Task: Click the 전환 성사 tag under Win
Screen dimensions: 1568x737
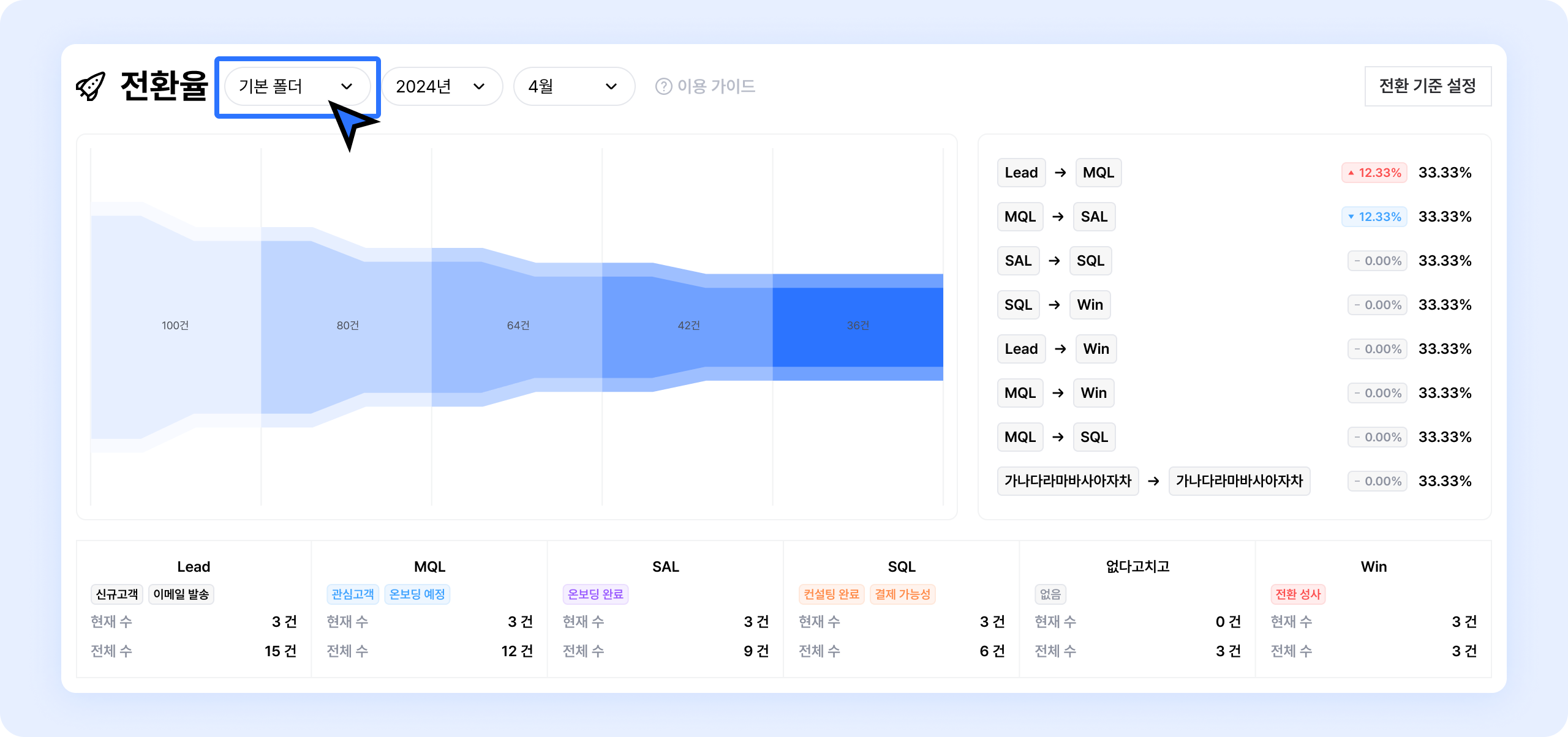Action: pos(1298,594)
